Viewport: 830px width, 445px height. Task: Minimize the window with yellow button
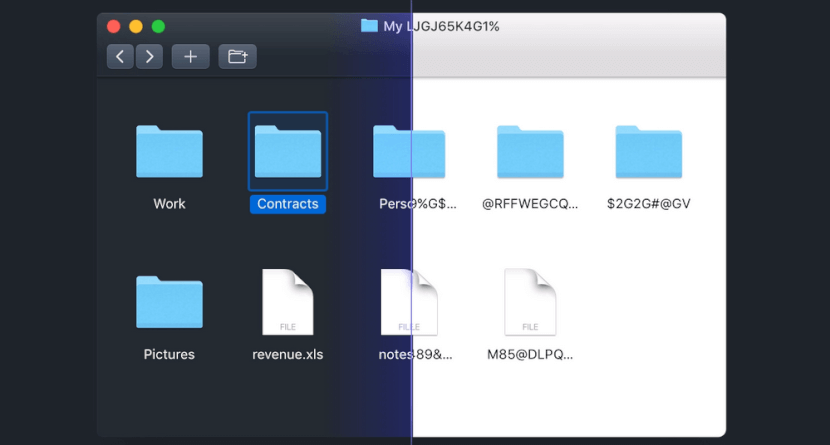(x=136, y=26)
